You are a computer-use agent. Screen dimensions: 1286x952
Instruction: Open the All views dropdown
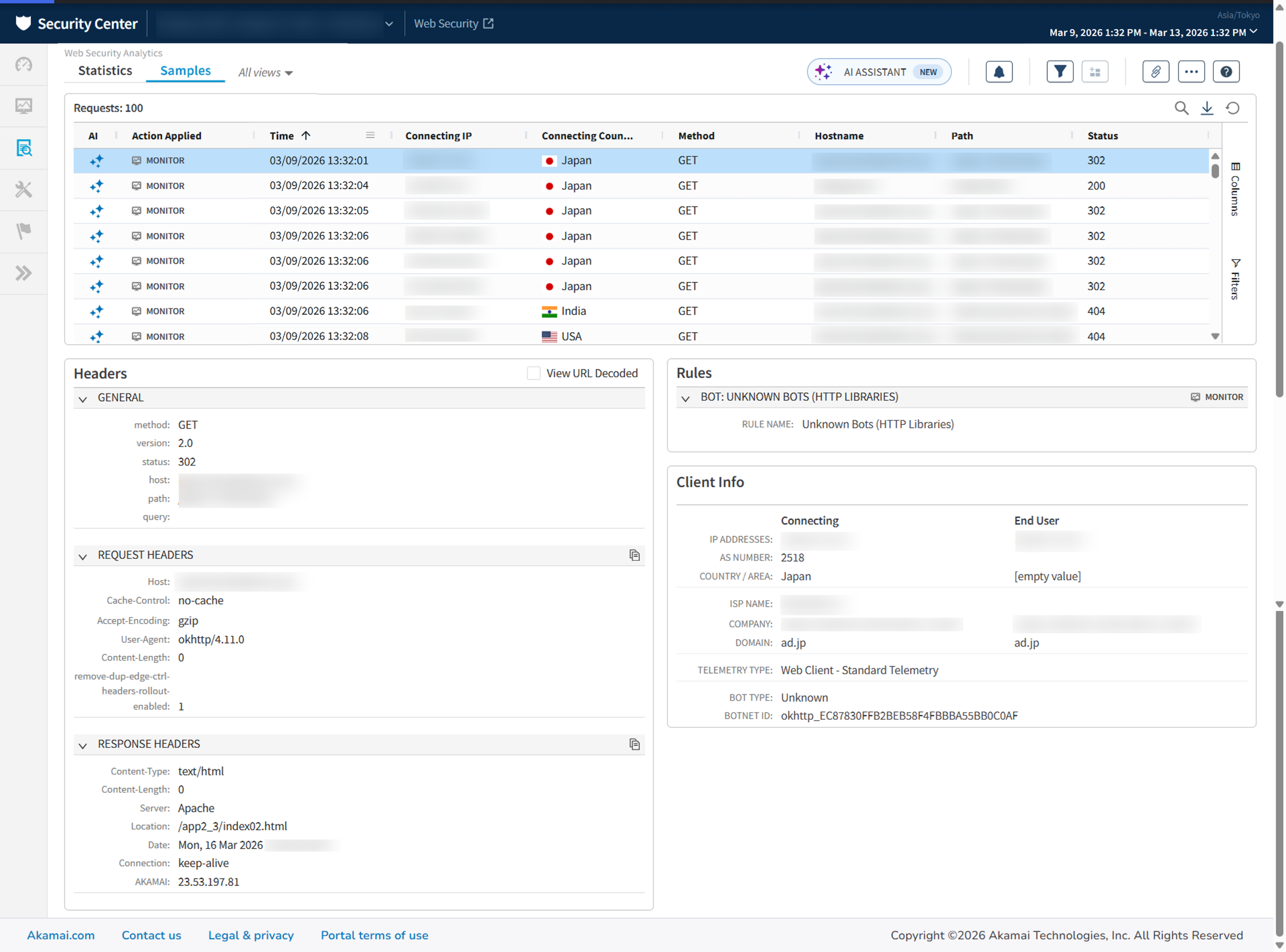tap(265, 73)
